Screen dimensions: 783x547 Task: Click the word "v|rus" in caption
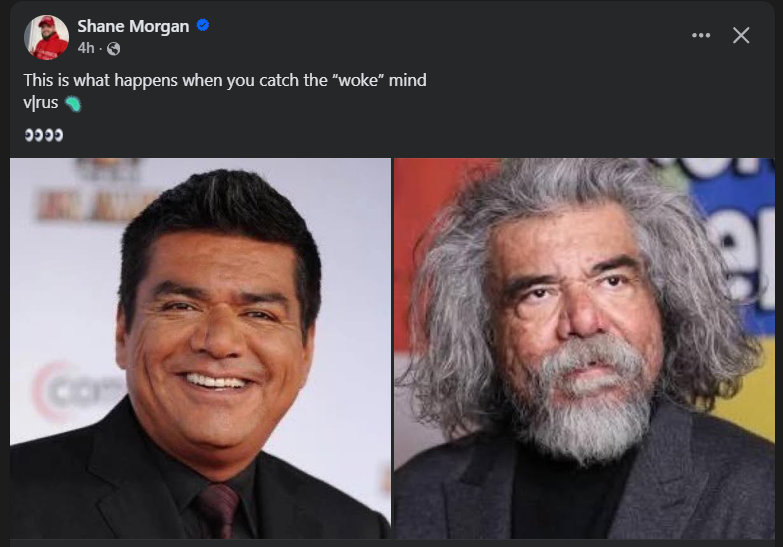coord(41,102)
